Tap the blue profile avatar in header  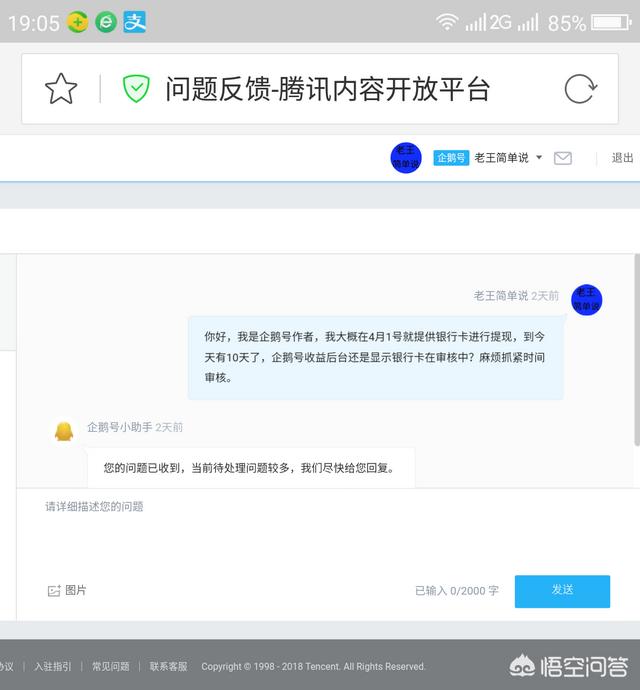click(406, 158)
